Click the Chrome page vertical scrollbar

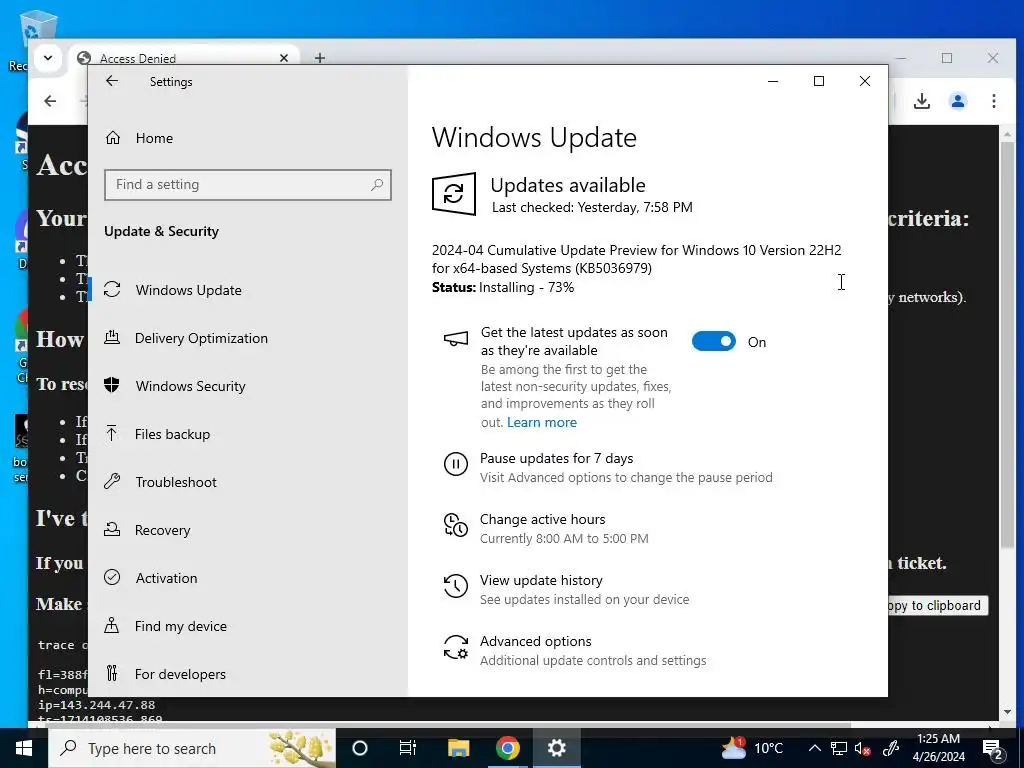coord(1007,346)
